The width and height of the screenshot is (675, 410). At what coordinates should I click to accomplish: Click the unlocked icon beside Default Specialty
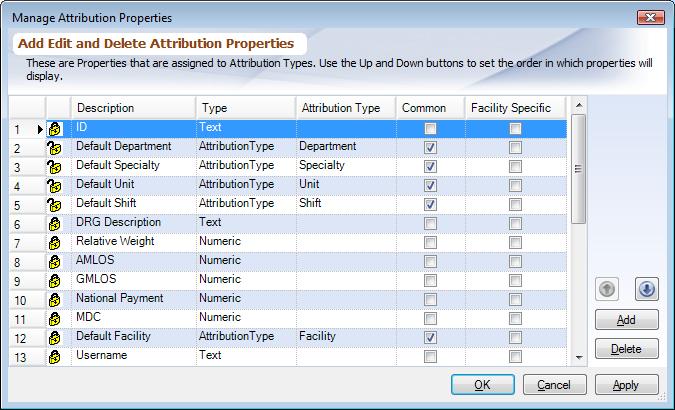pos(54,167)
